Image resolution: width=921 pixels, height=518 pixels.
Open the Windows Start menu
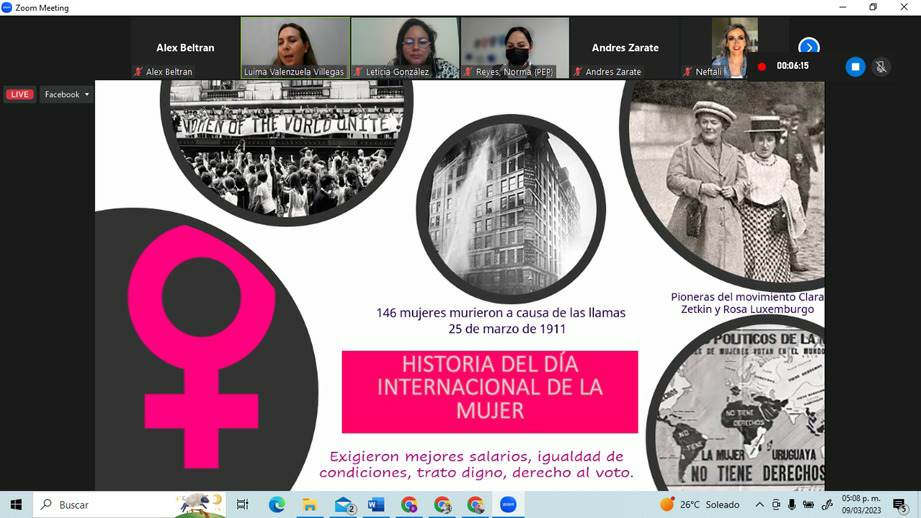tap(16, 504)
